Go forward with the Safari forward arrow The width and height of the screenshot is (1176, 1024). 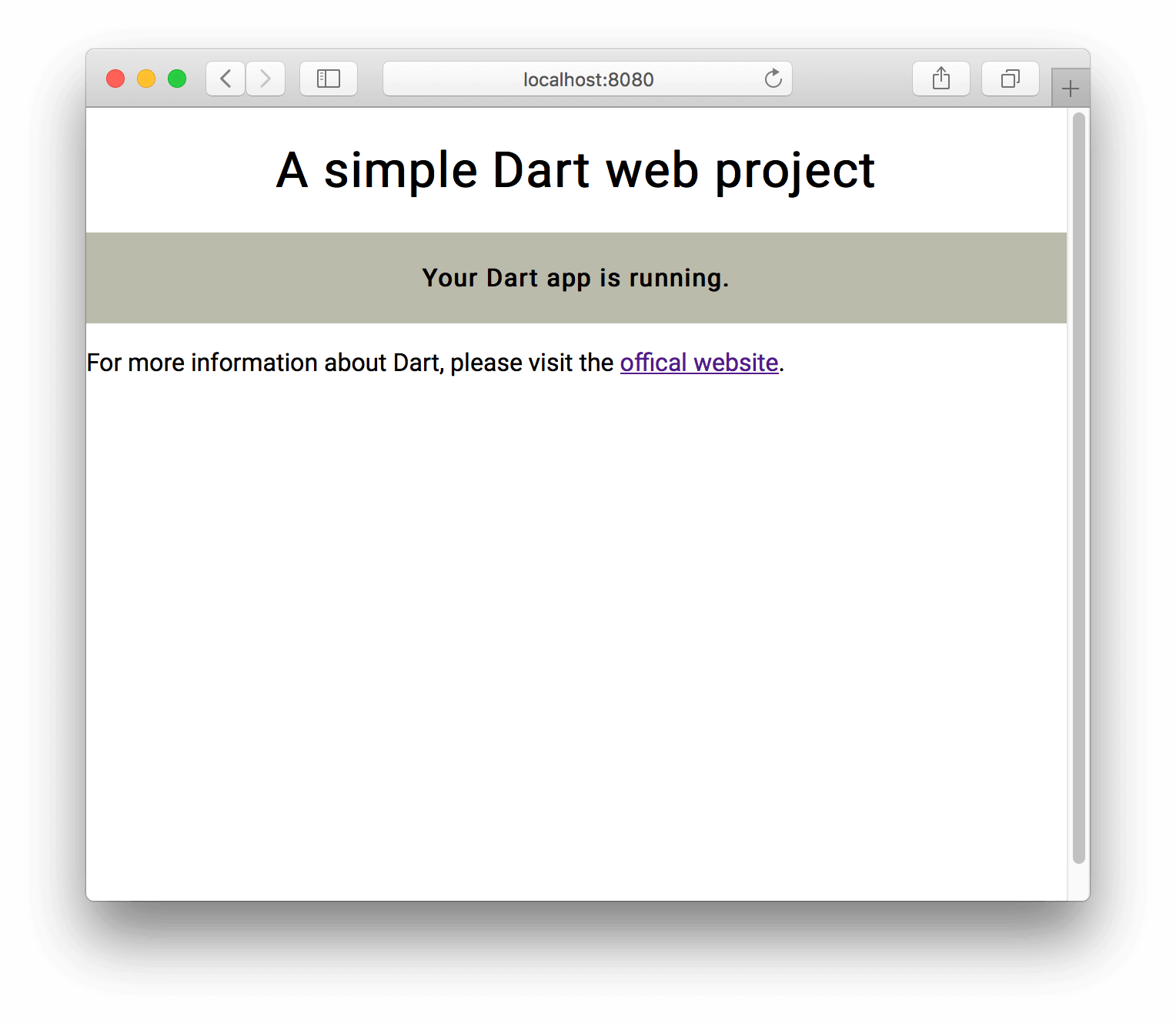pos(266,79)
